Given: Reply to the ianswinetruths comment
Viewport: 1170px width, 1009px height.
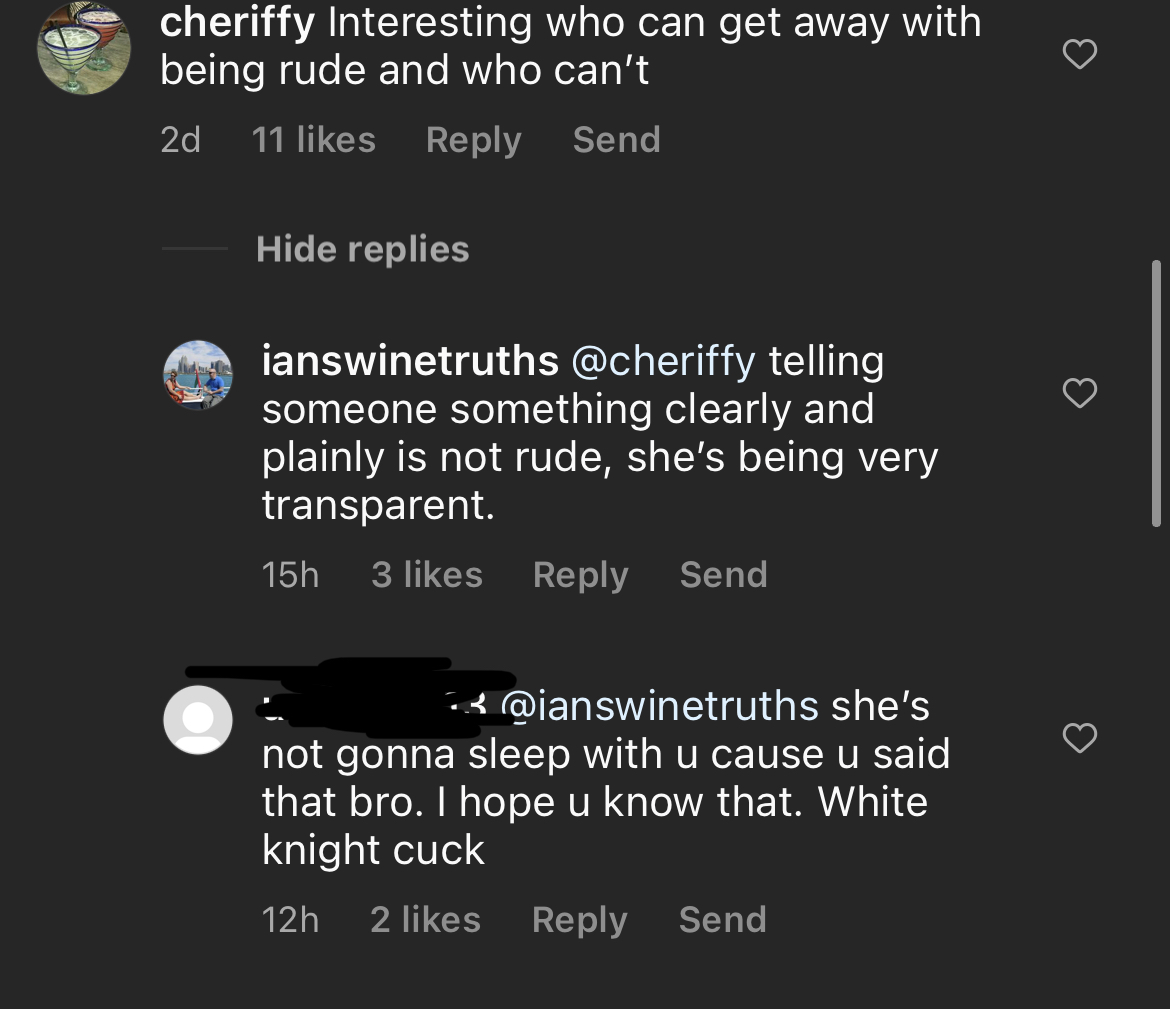Looking at the screenshot, I should click(x=581, y=575).
